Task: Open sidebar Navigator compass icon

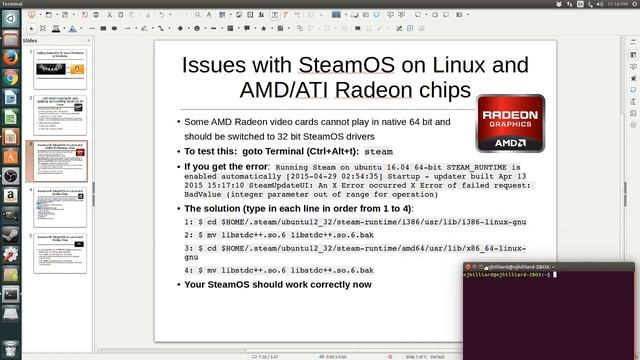Action: click(x=633, y=124)
